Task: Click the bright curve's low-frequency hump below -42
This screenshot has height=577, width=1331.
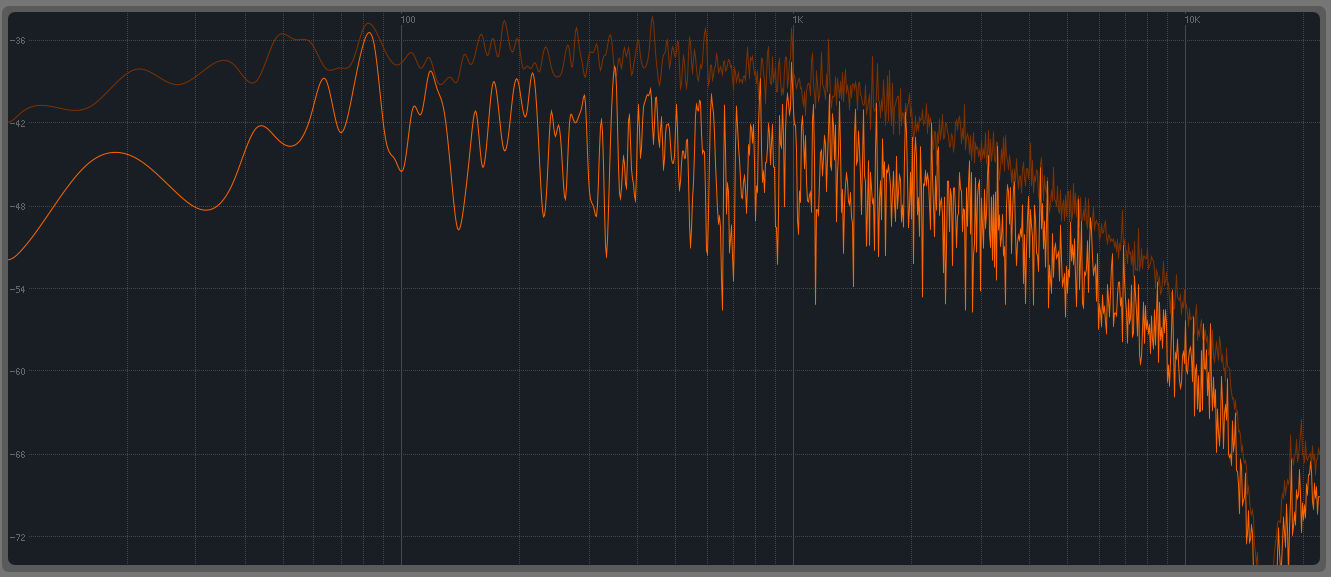Action: [116, 153]
